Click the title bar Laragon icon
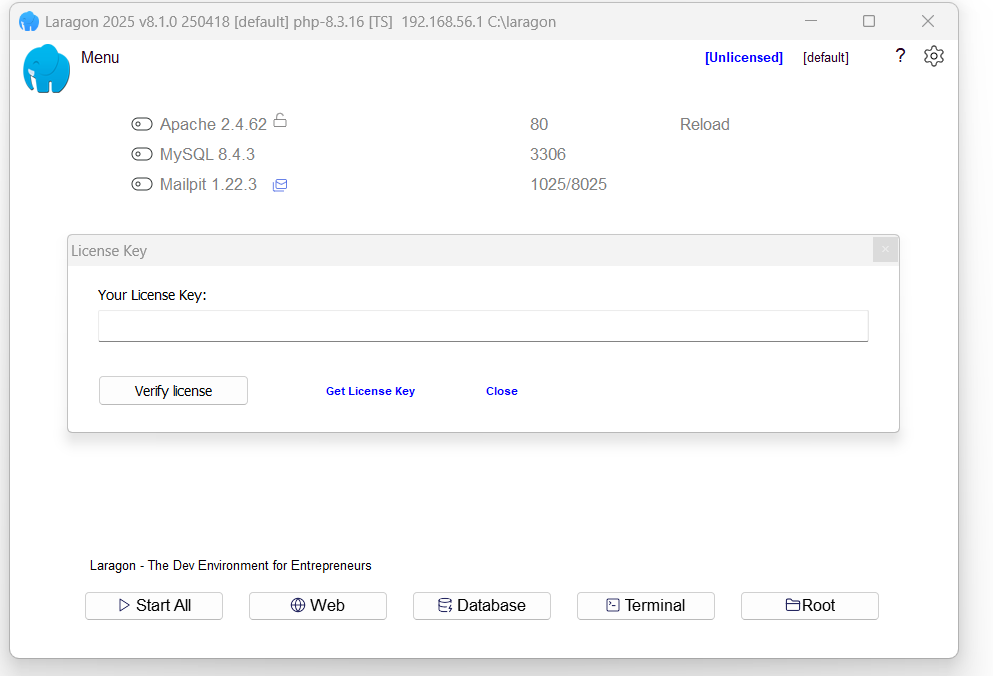This screenshot has height=676, width=993. [29, 22]
